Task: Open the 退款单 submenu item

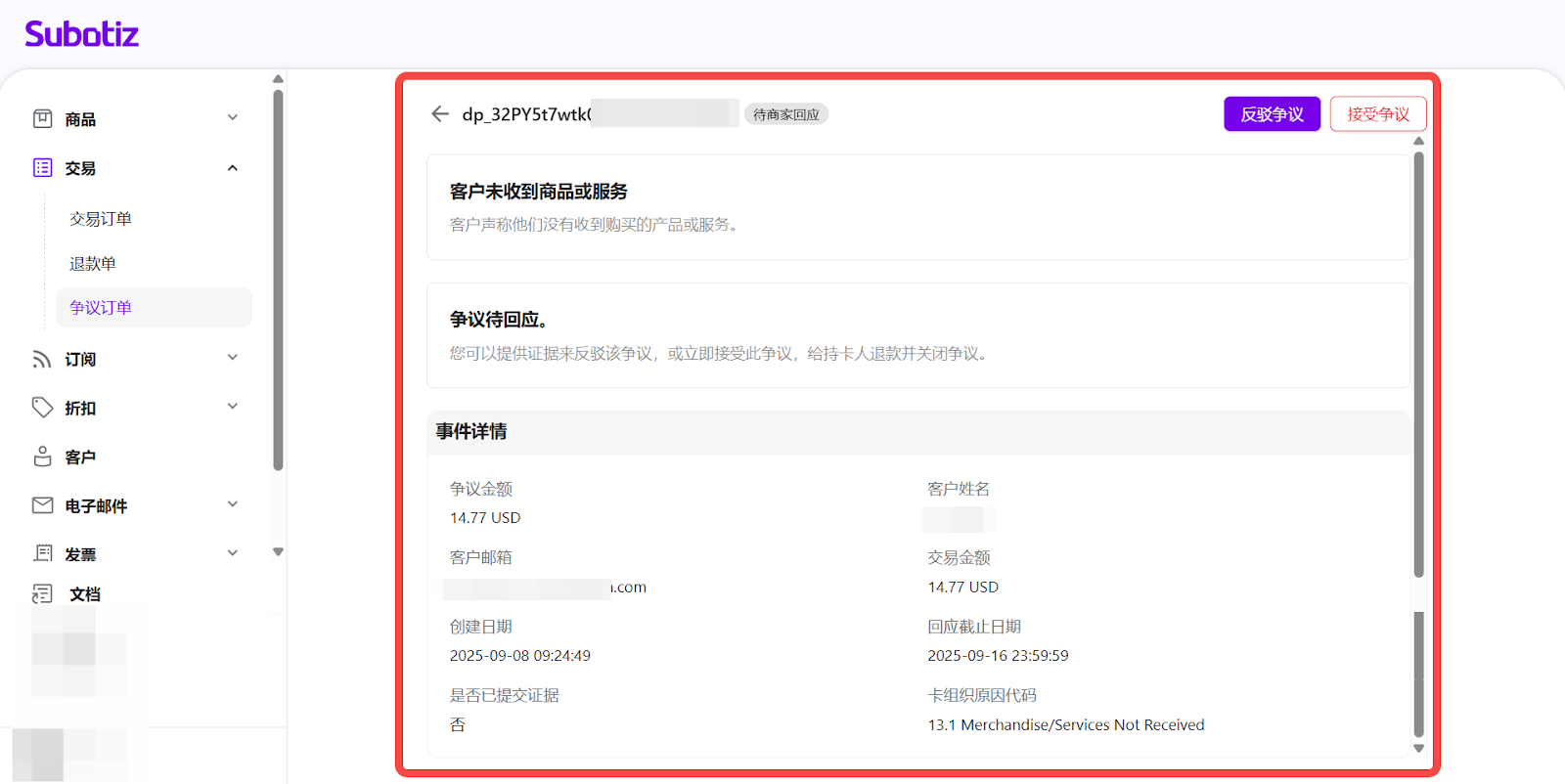Action: point(93,264)
